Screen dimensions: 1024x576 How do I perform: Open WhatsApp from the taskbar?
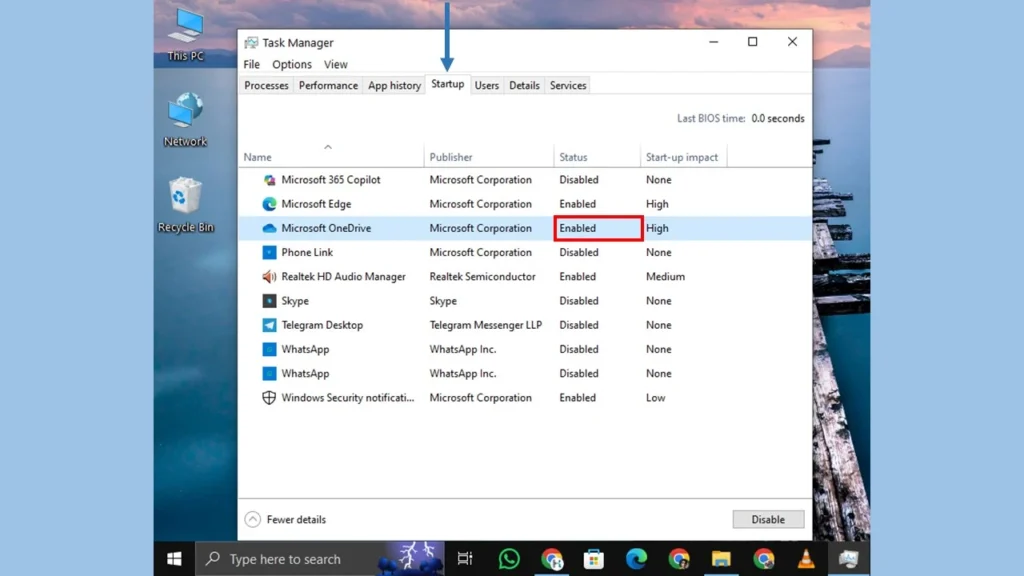[x=509, y=559]
